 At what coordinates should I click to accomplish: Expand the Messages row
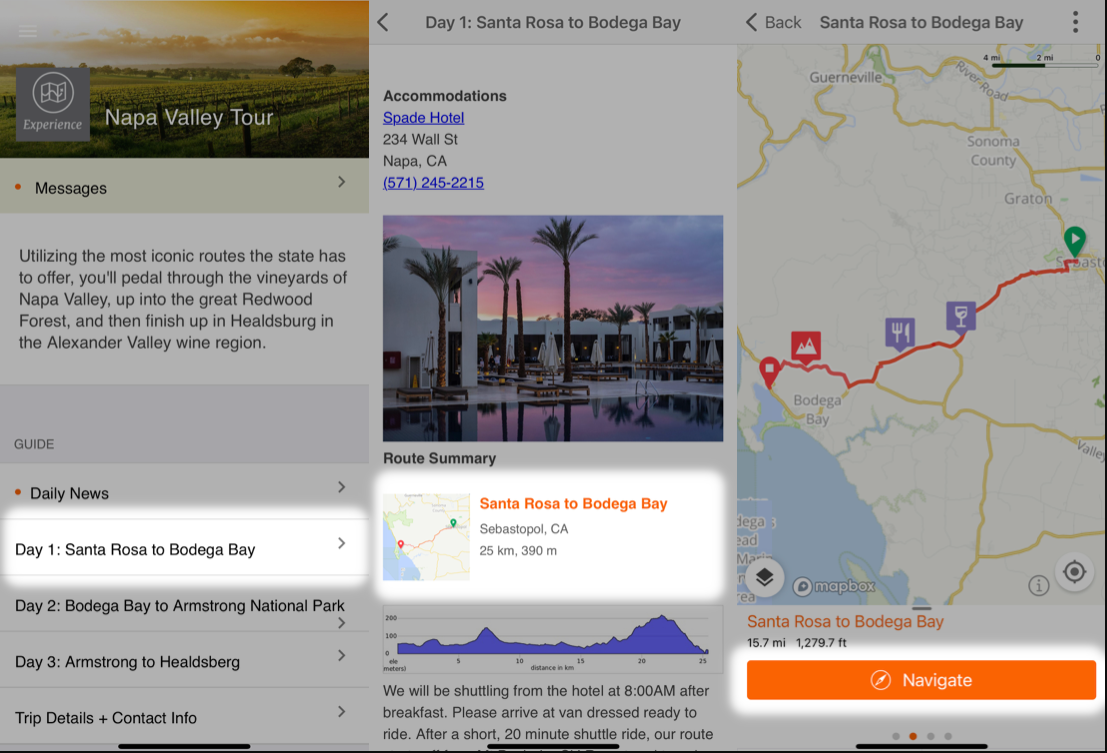tap(184, 187)
